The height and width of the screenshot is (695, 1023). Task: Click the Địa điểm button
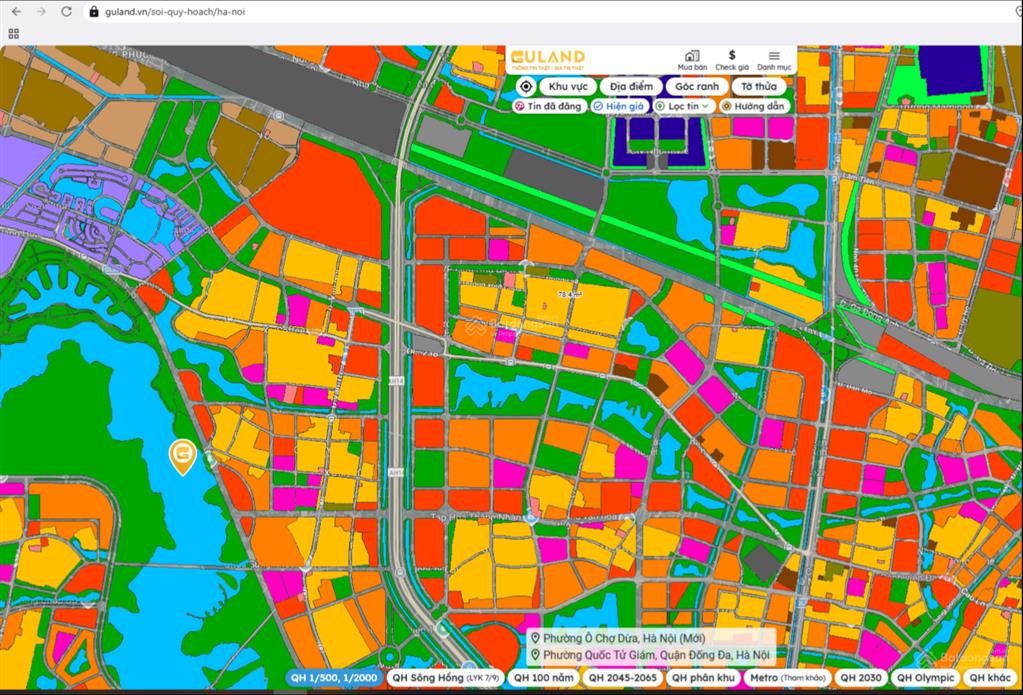(631, 86)
